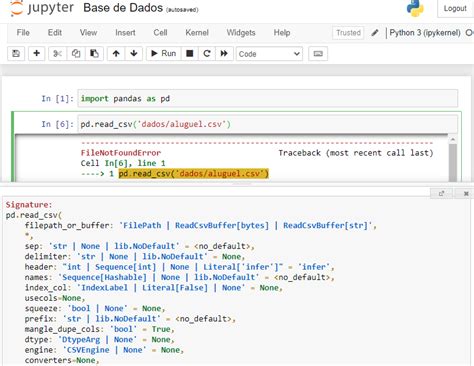Click Python 3 (ipykernel) kernel name
This screenshot has height=366, width=474.
pyautogui.click(x=425, y=33)
